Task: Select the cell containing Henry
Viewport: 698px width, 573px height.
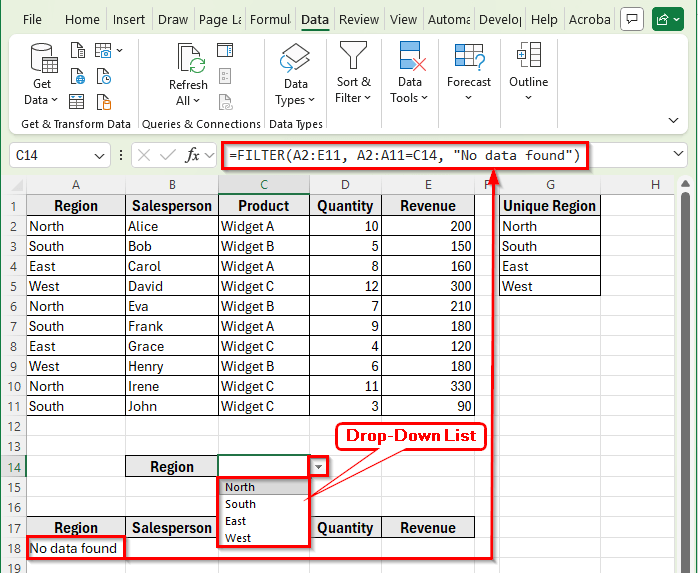Action: tap(172, 366)
